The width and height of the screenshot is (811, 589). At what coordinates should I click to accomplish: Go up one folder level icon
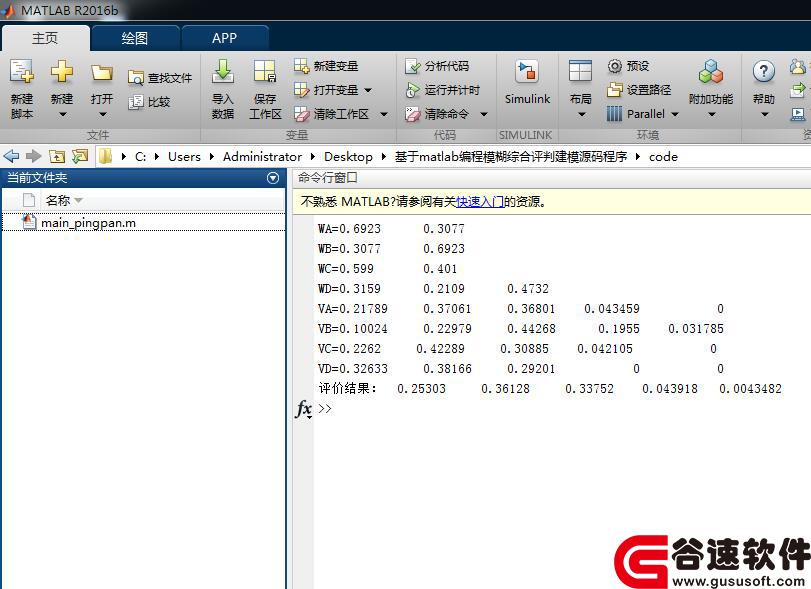pos(57,156)
